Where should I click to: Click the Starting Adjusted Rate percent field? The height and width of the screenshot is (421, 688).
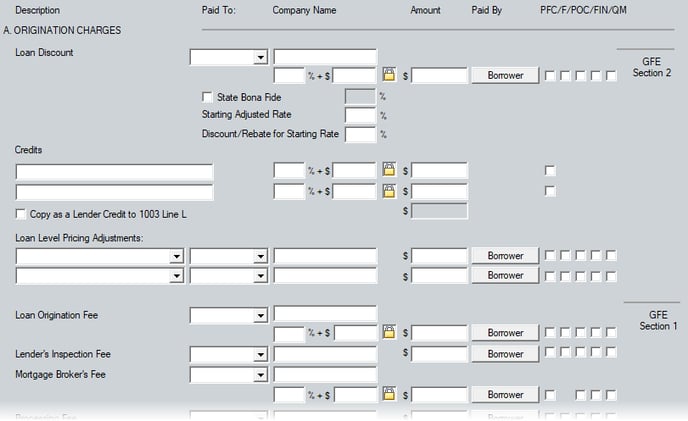(360, 115)
